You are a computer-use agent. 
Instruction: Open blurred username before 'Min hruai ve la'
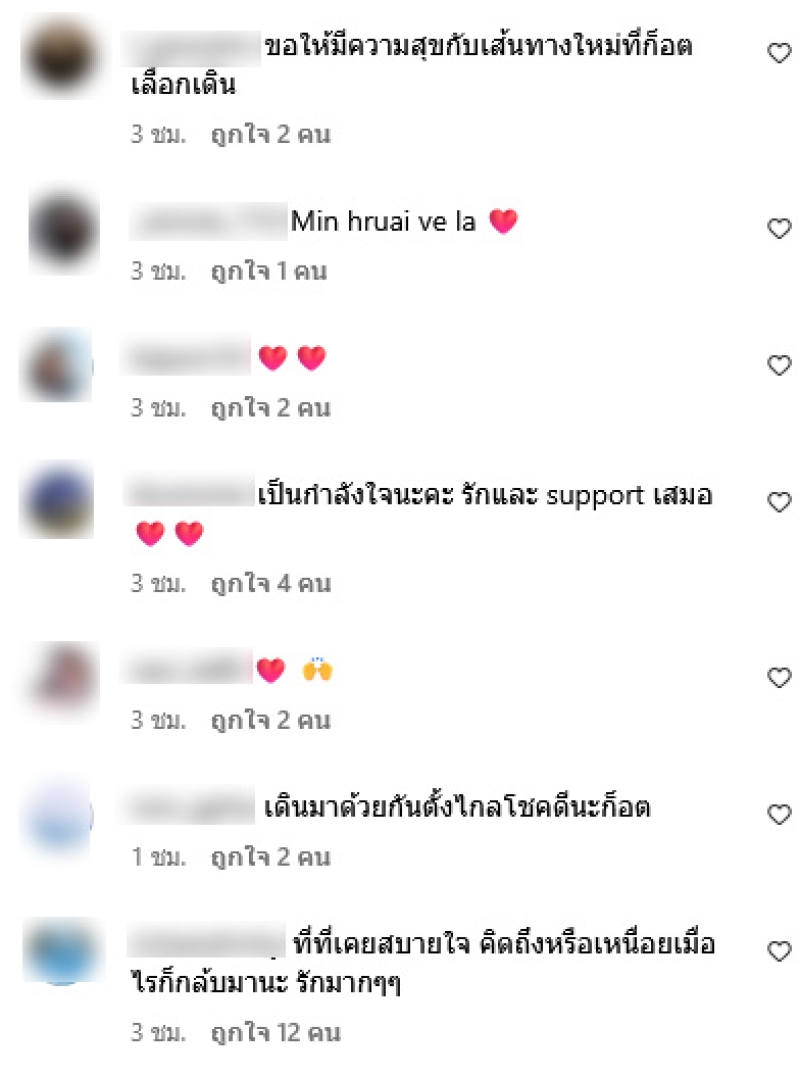[x=208, y=221]
